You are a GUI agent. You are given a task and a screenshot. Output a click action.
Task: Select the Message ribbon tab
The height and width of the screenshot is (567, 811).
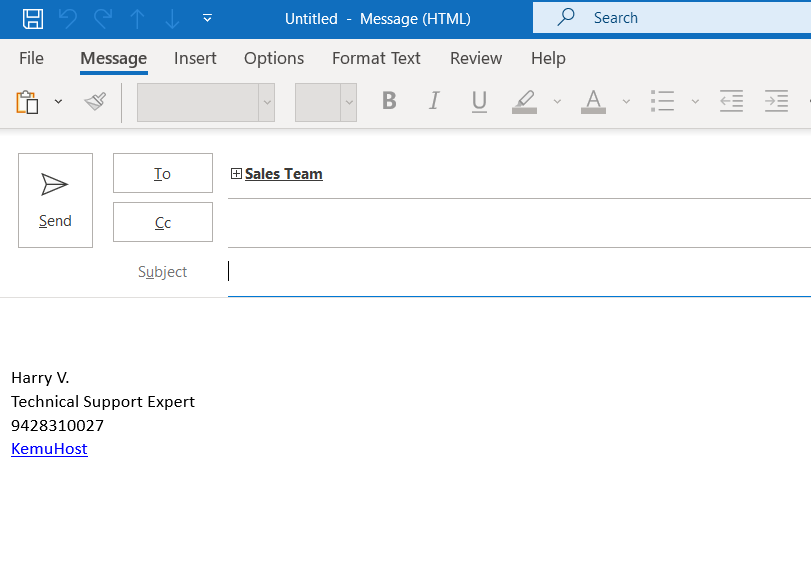[x=114, y=58]
